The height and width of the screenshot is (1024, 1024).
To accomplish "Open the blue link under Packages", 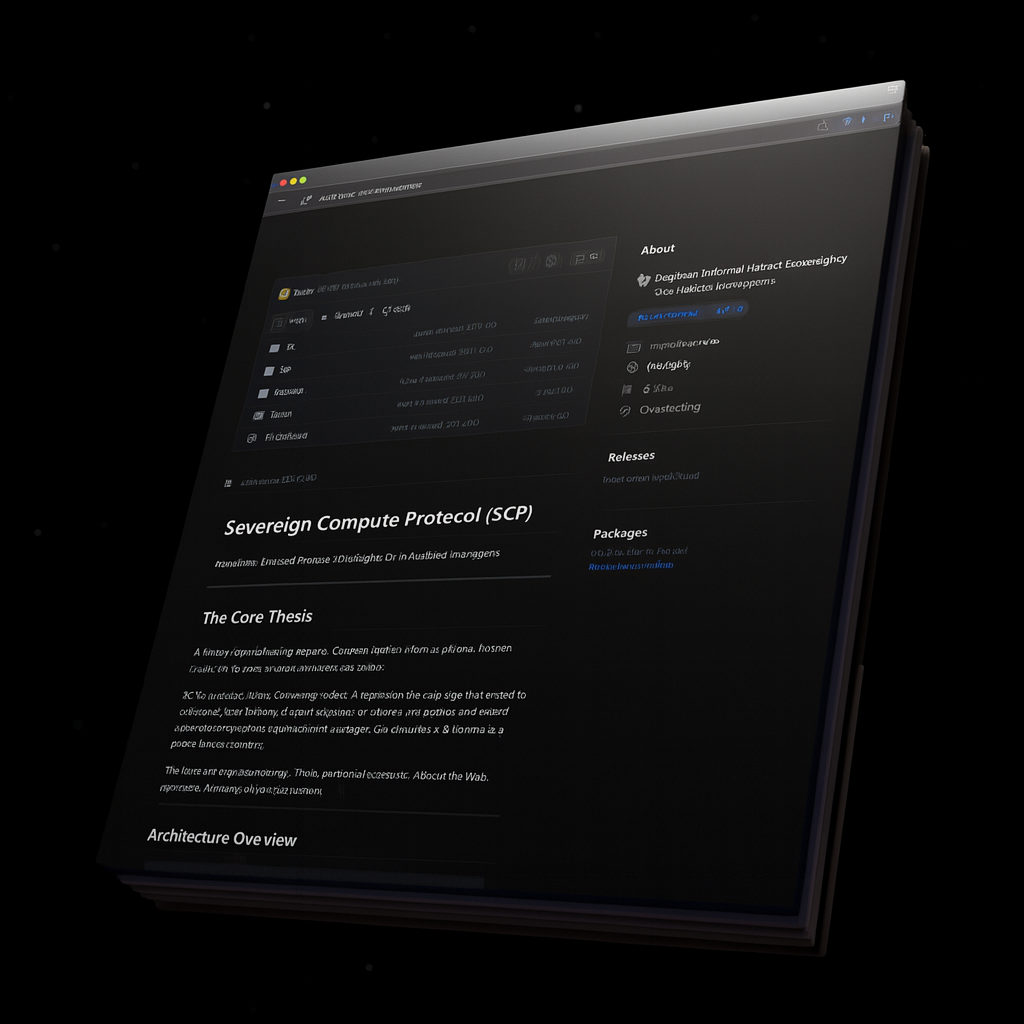I will (x=630, y=566).
